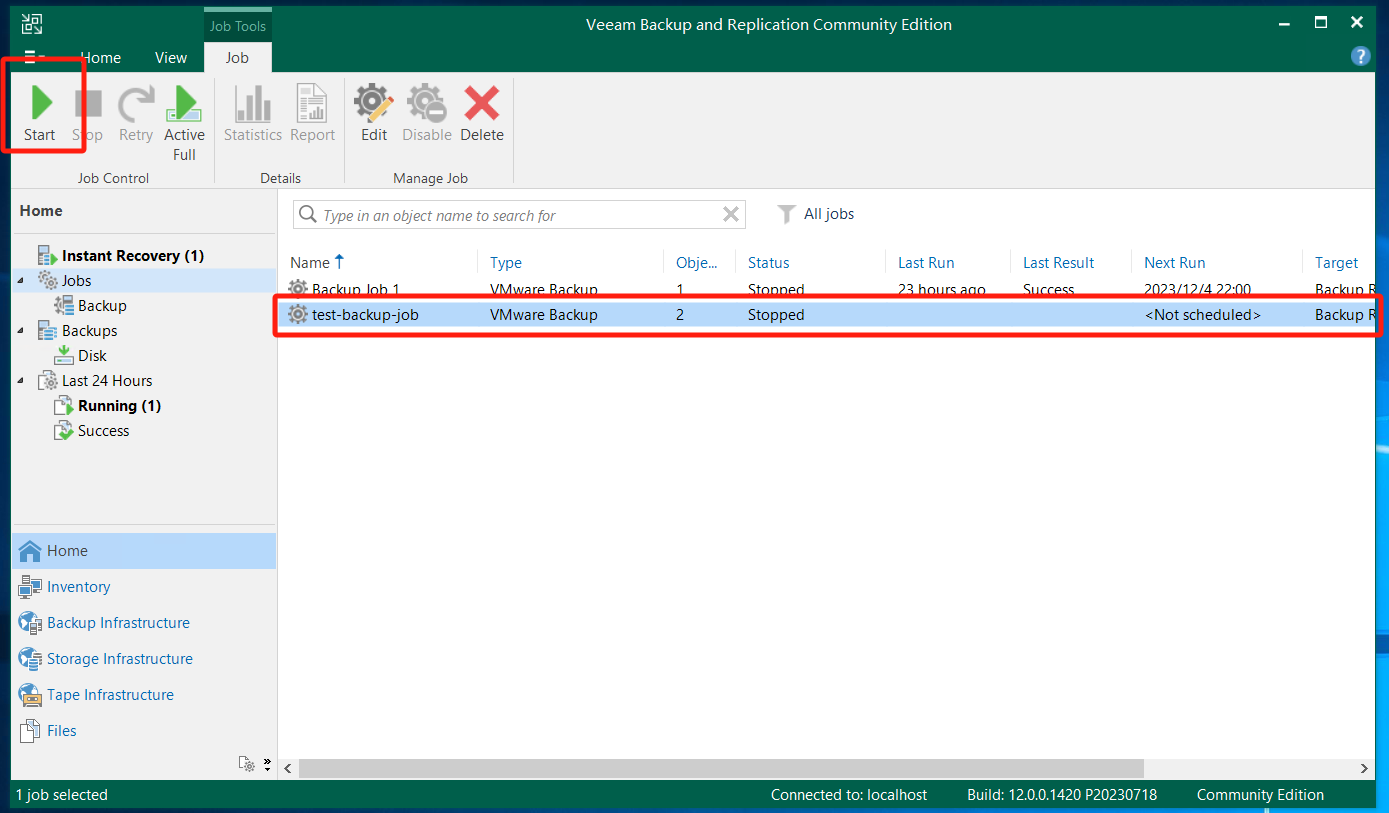Select the Jobs tree node

[77, 280]
